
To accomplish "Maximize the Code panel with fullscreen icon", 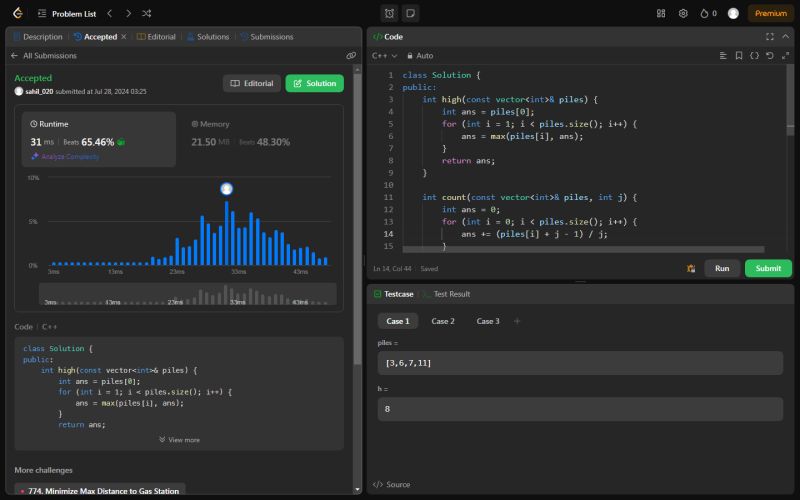I will (x=770, y=36).
